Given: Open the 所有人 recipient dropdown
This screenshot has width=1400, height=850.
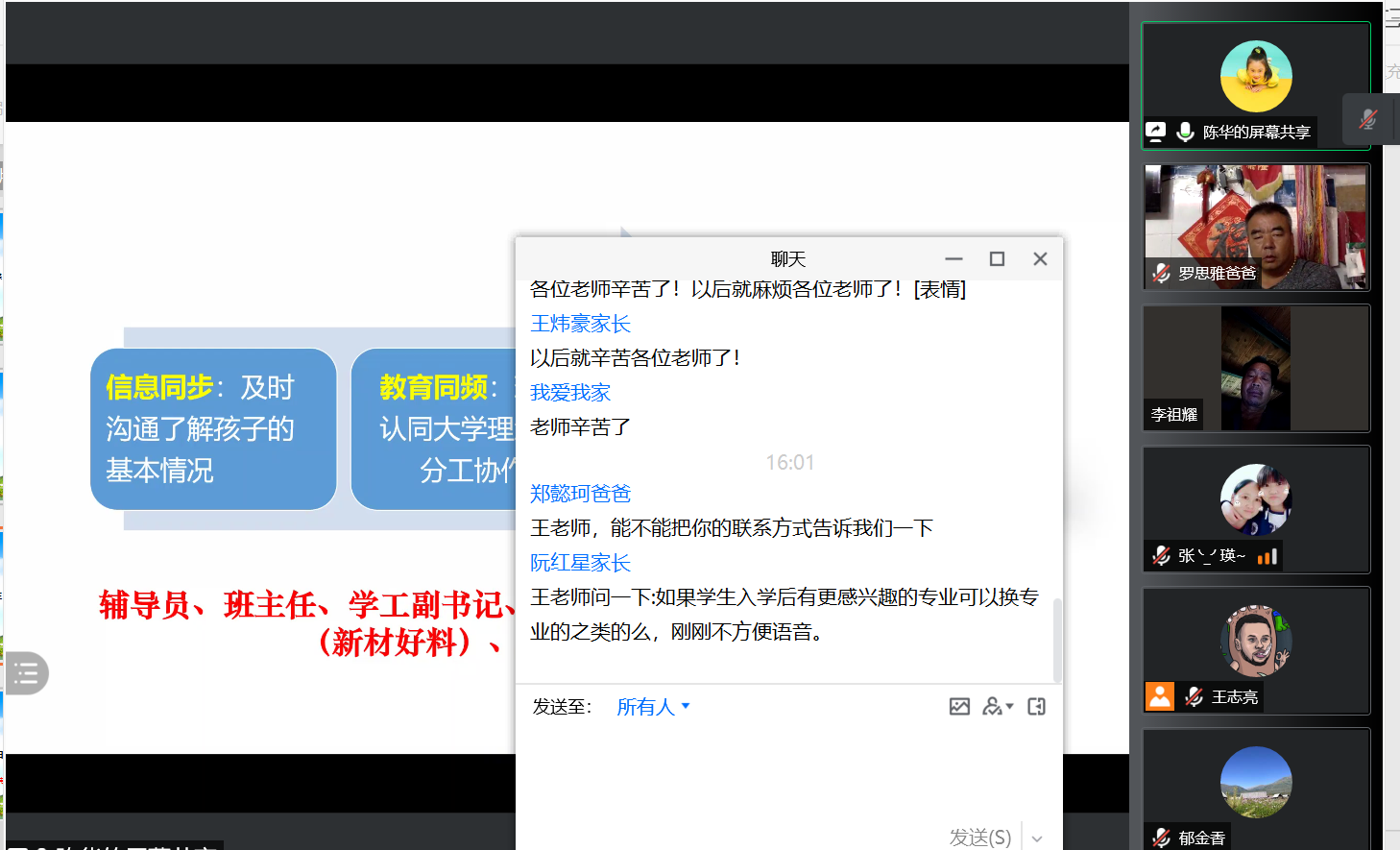Looking at the screenshot, I should [x=653, y=707].
